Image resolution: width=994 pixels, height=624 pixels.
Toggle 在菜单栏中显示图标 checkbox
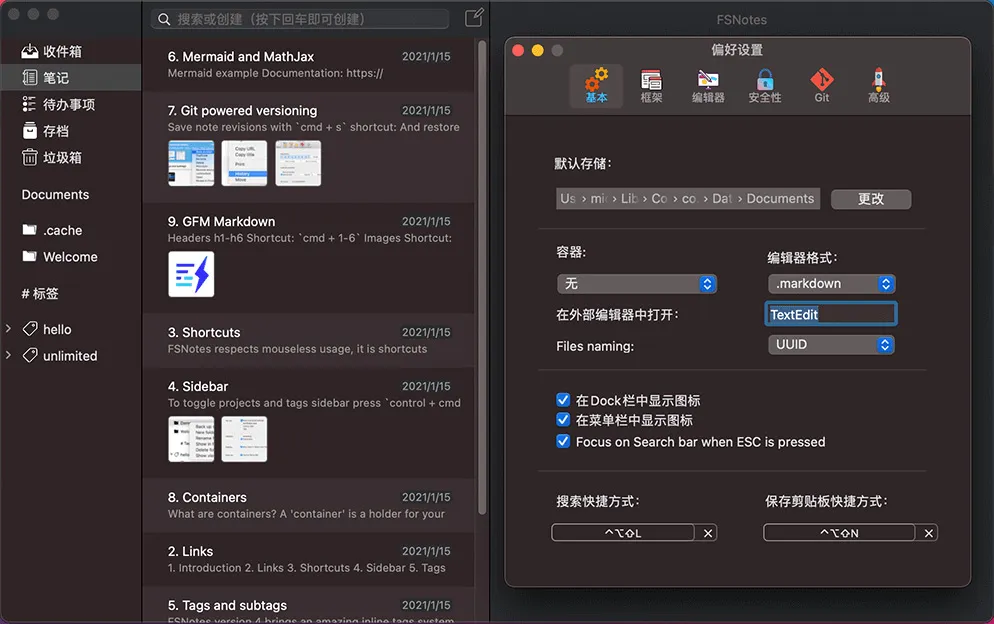(563, 421)
